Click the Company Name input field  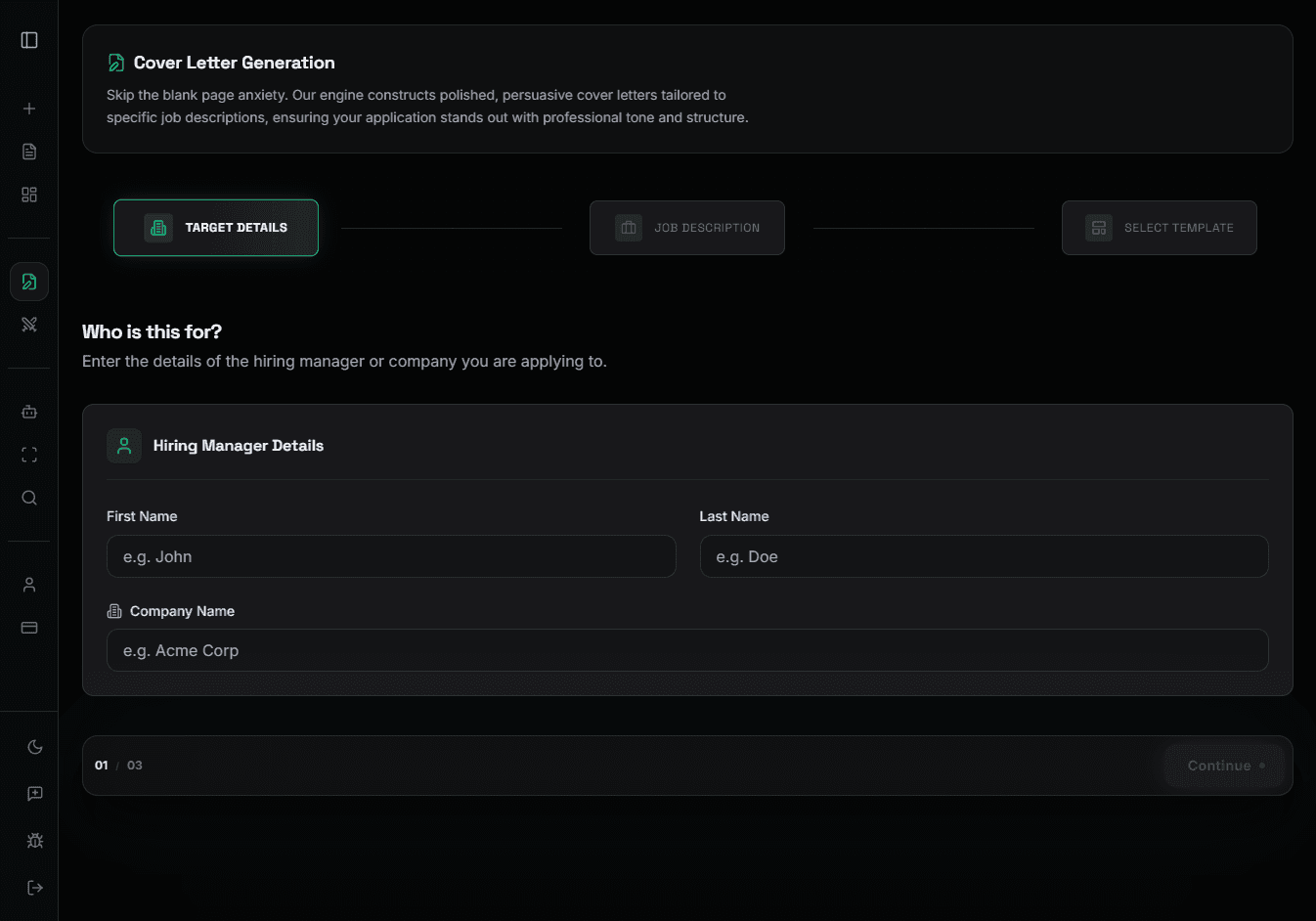point(686,650)
